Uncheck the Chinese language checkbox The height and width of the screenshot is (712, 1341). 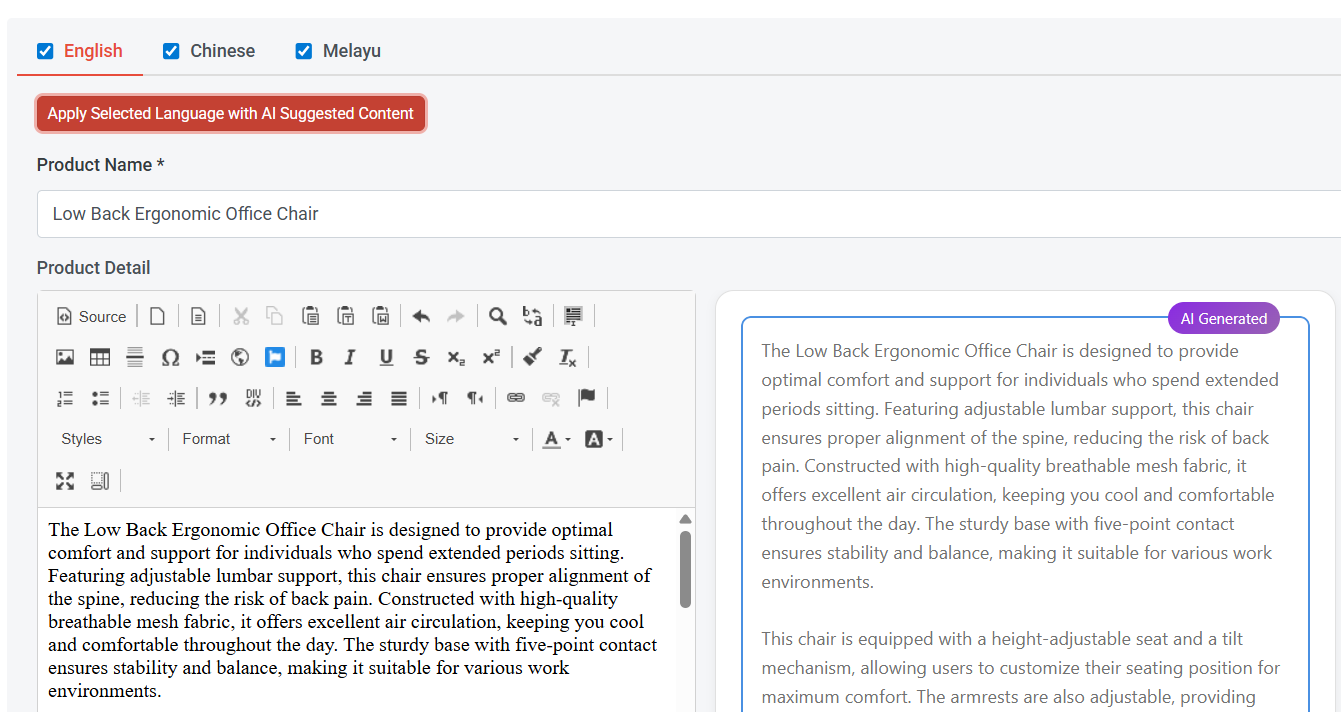click(x=171, y=50)
